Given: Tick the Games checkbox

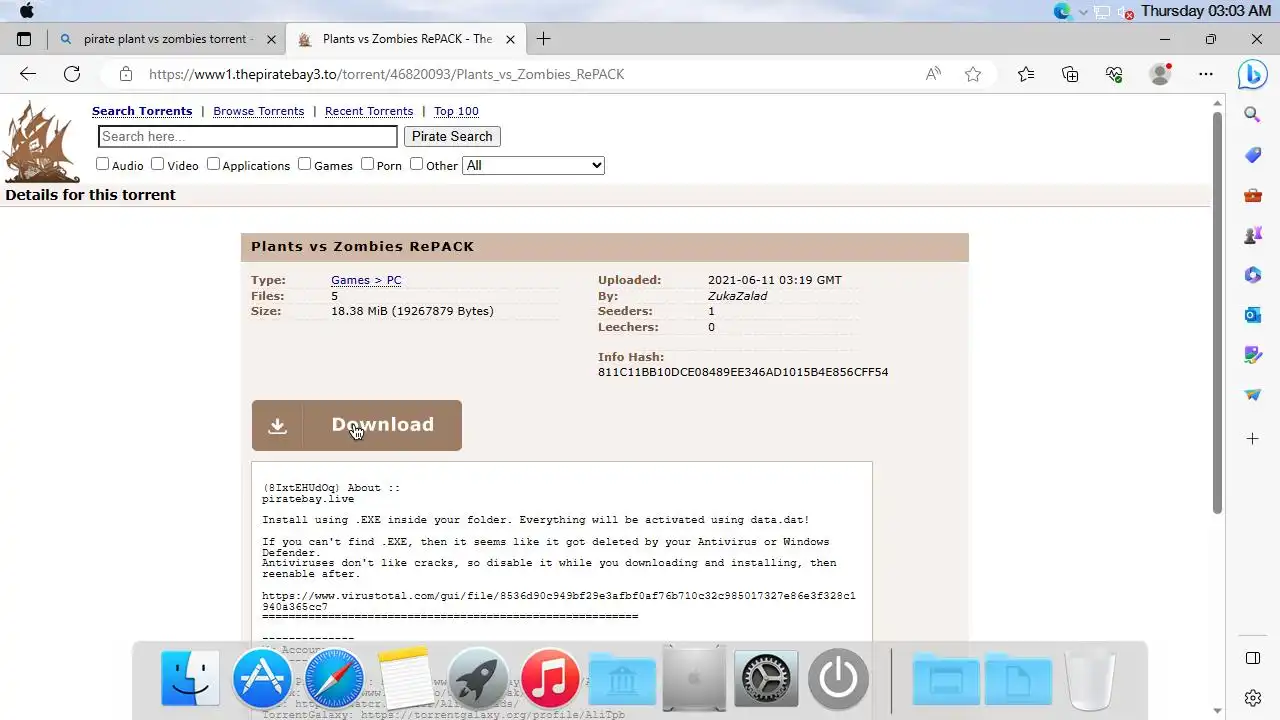Looking at the screenshot, I should tap(304, 164).
